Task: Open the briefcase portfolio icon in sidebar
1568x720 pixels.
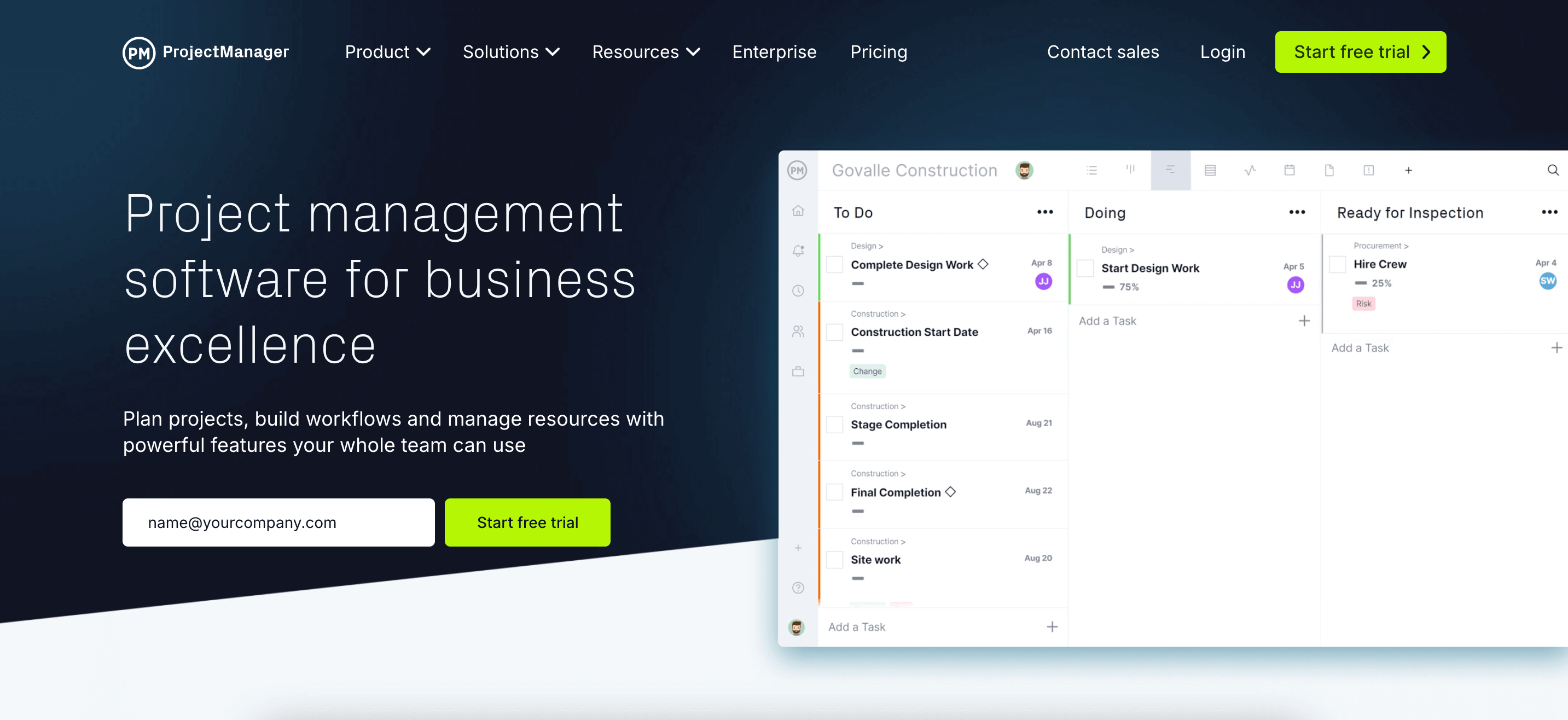Action: [x=798, y=371]
